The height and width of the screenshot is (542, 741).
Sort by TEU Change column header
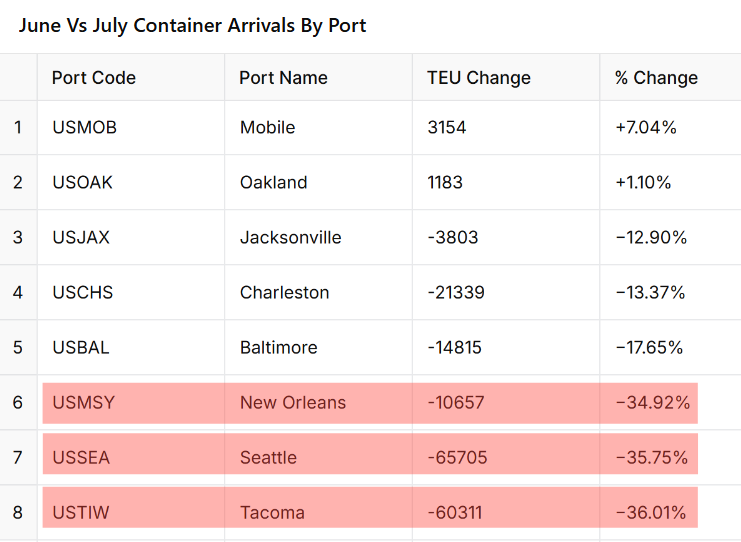coord(479,78)
